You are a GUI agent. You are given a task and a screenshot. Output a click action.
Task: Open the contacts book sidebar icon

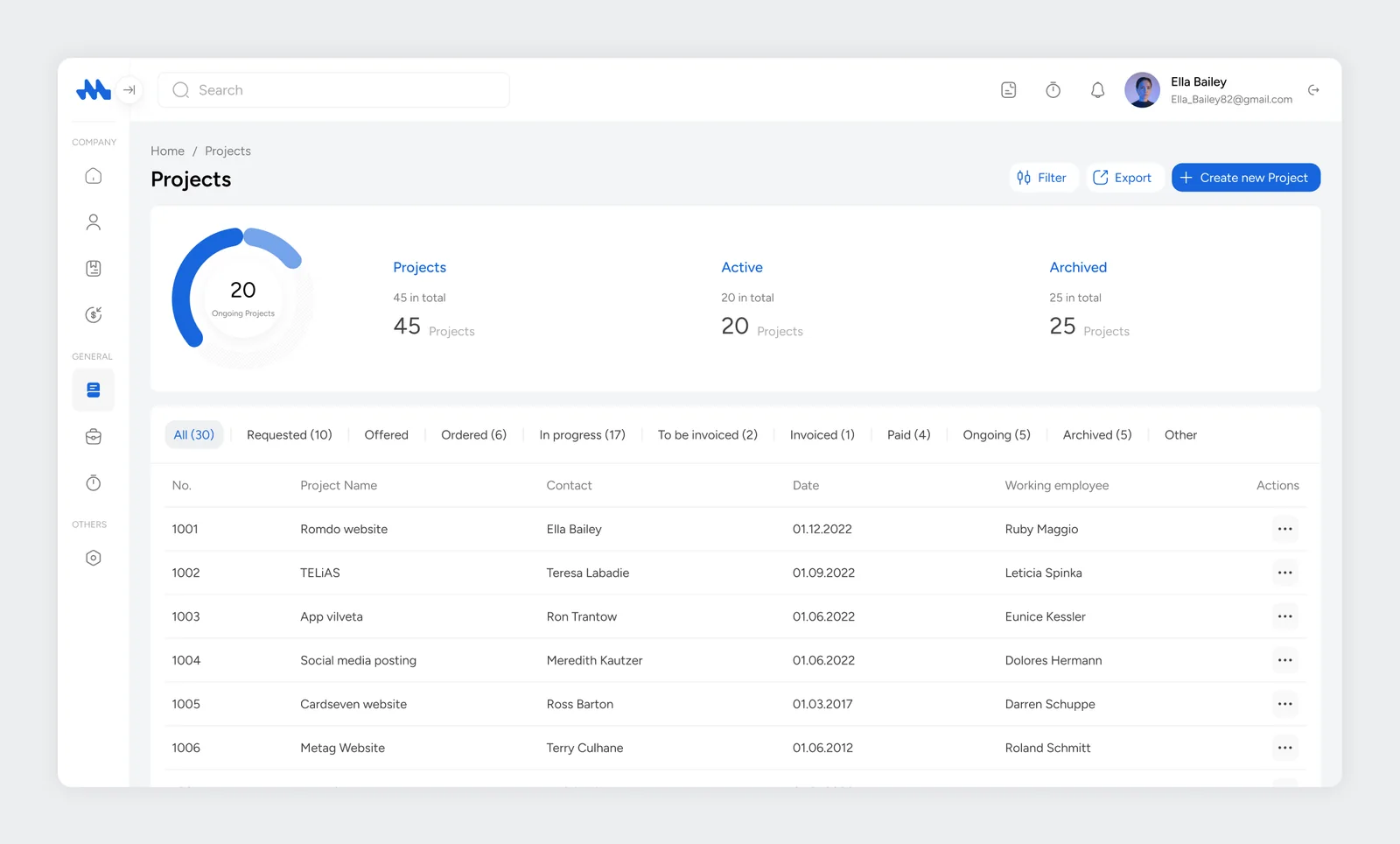pos(94,268)
